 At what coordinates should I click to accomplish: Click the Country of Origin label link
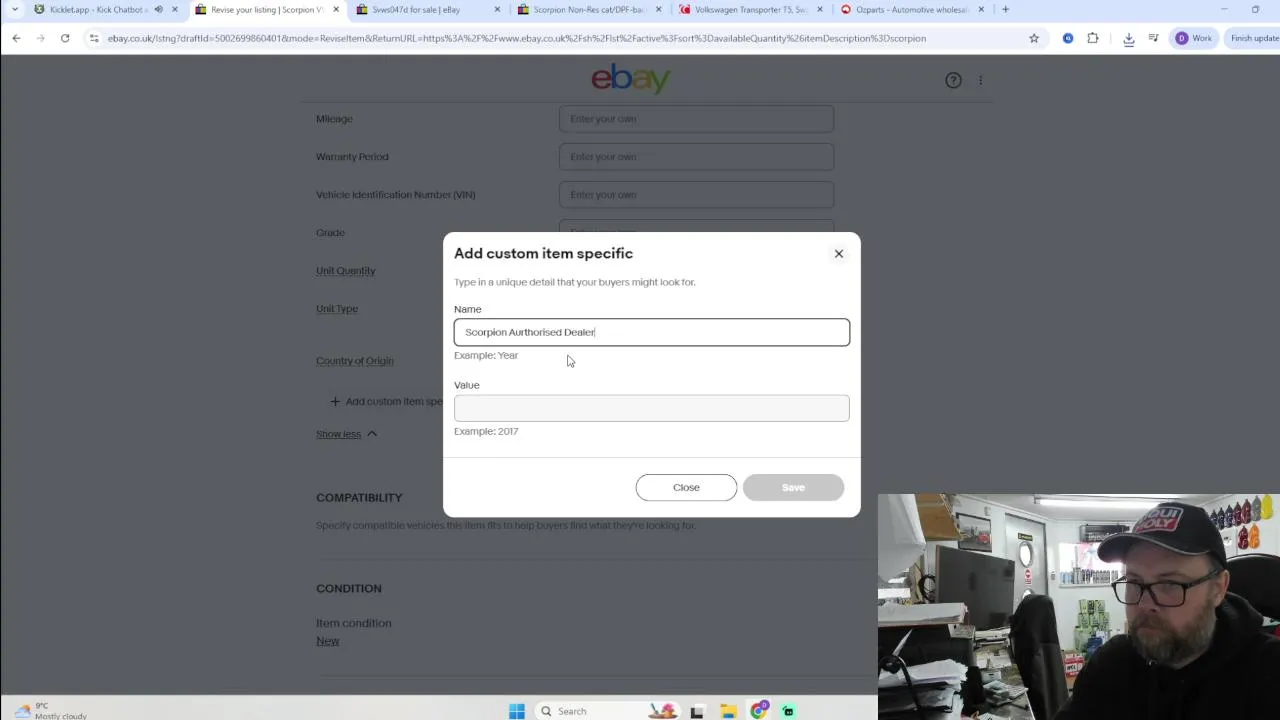355,361
